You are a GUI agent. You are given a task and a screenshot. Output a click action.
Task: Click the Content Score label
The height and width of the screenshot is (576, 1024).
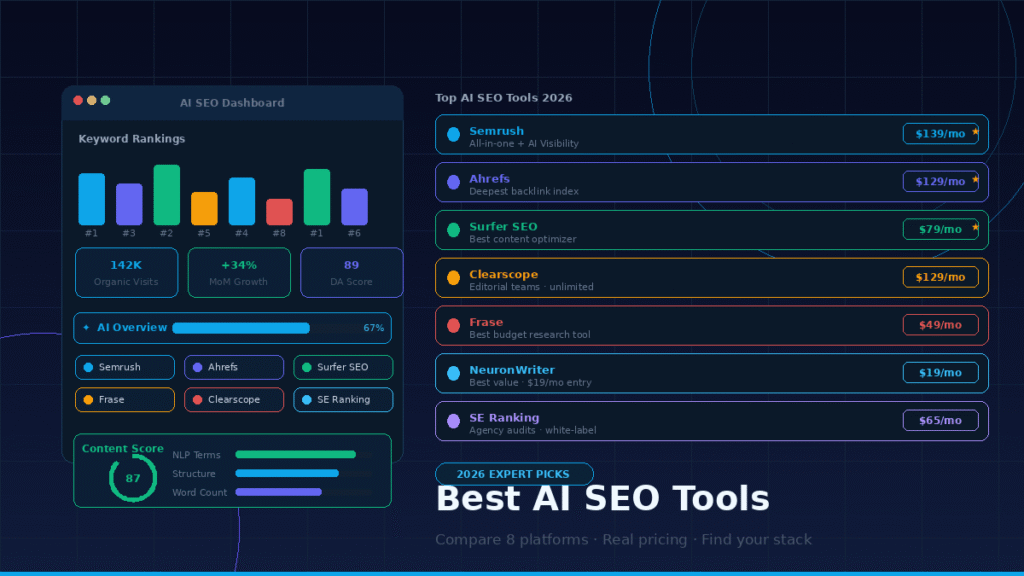[x=123, y=449]
